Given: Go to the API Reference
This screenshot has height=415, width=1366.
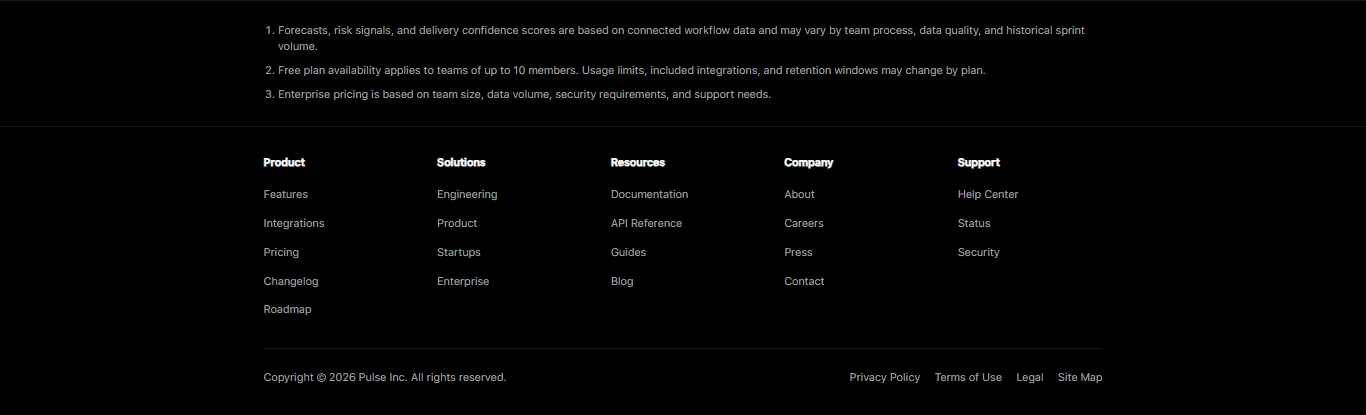Looking at the screenshot, I should click(x=646, y=223).
